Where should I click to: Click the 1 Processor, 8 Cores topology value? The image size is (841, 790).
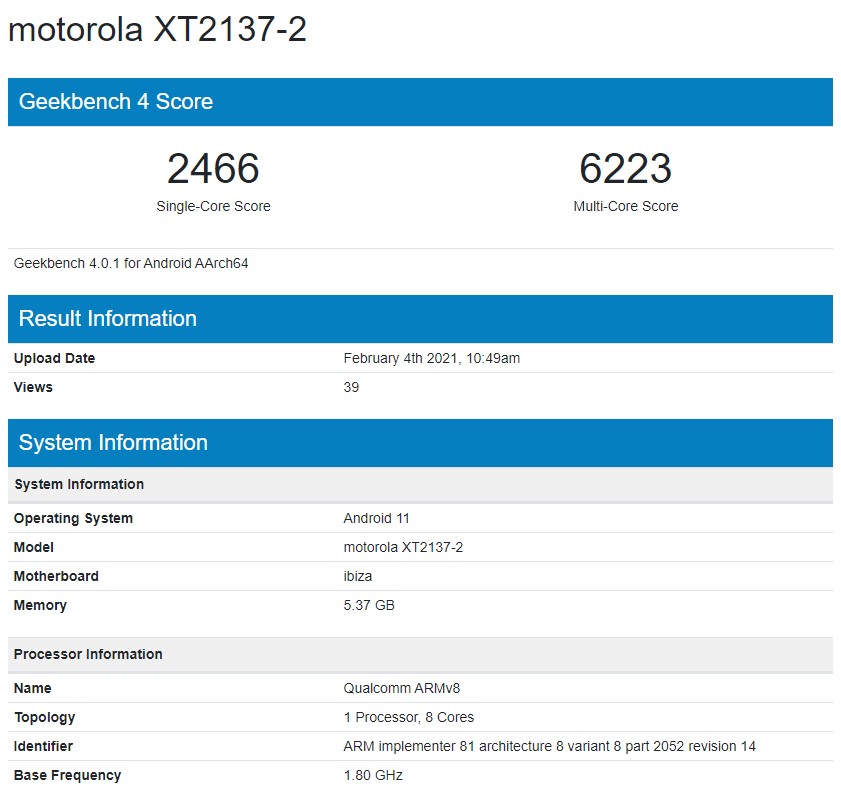[x=408, y=717]
